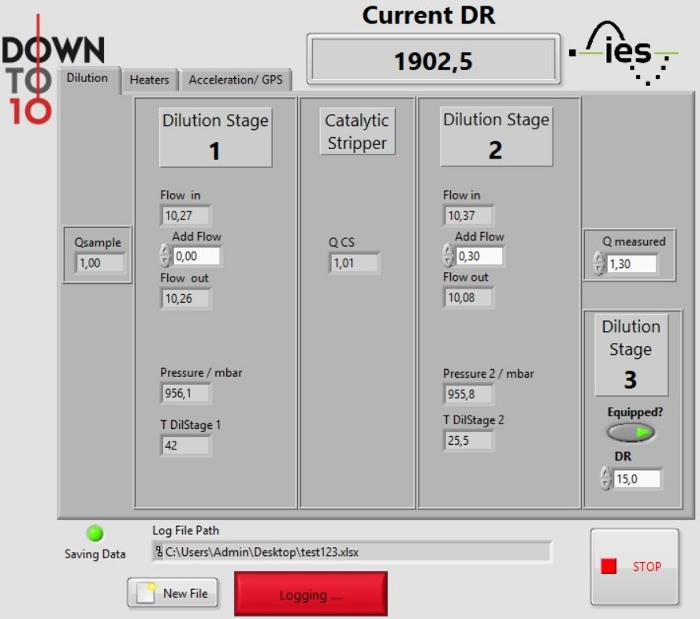Screen dimensions: 700x619
Task: Click the path icon in the Log File Path field
Action: pos(158,552)
